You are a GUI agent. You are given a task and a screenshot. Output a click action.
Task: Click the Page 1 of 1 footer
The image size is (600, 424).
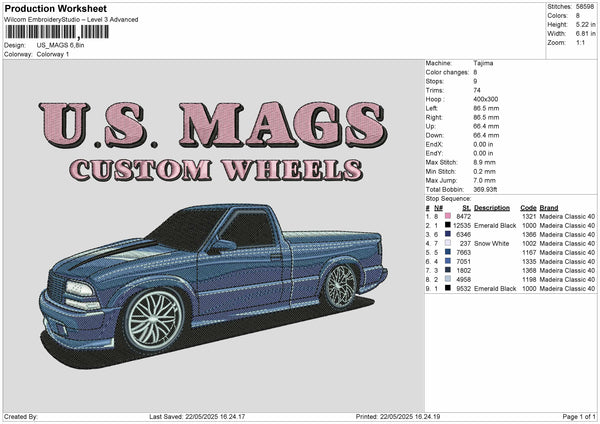tap(579, 417)
